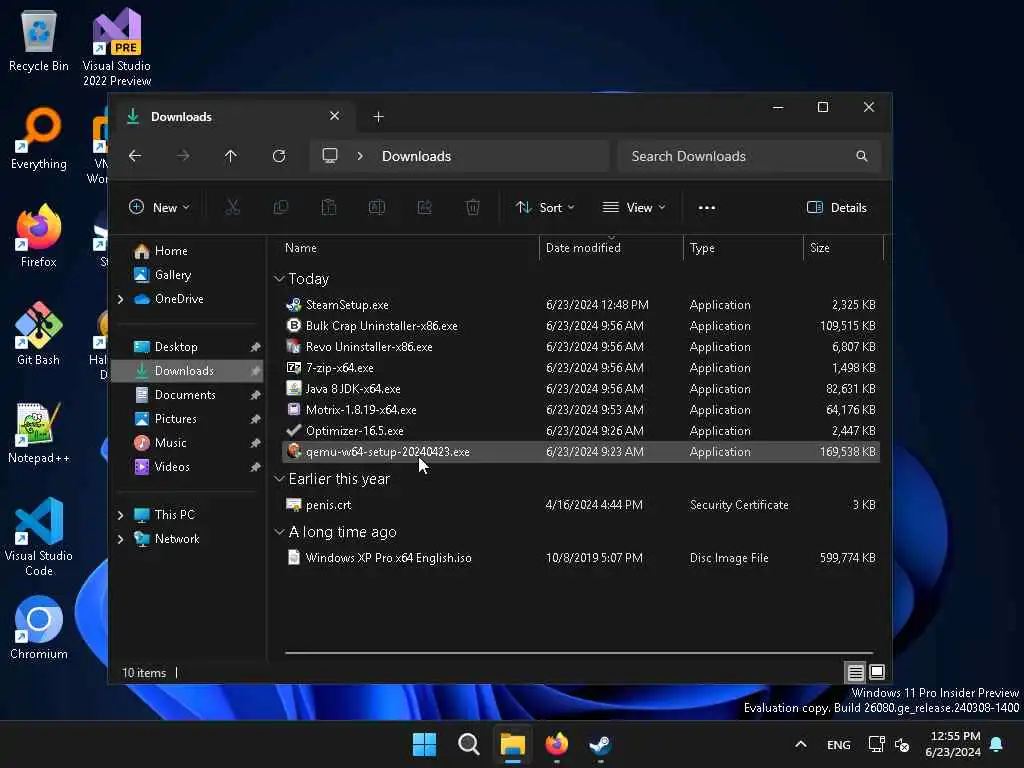
Task: Click the Steam icon on the taskbar
Action: [600, 744]
